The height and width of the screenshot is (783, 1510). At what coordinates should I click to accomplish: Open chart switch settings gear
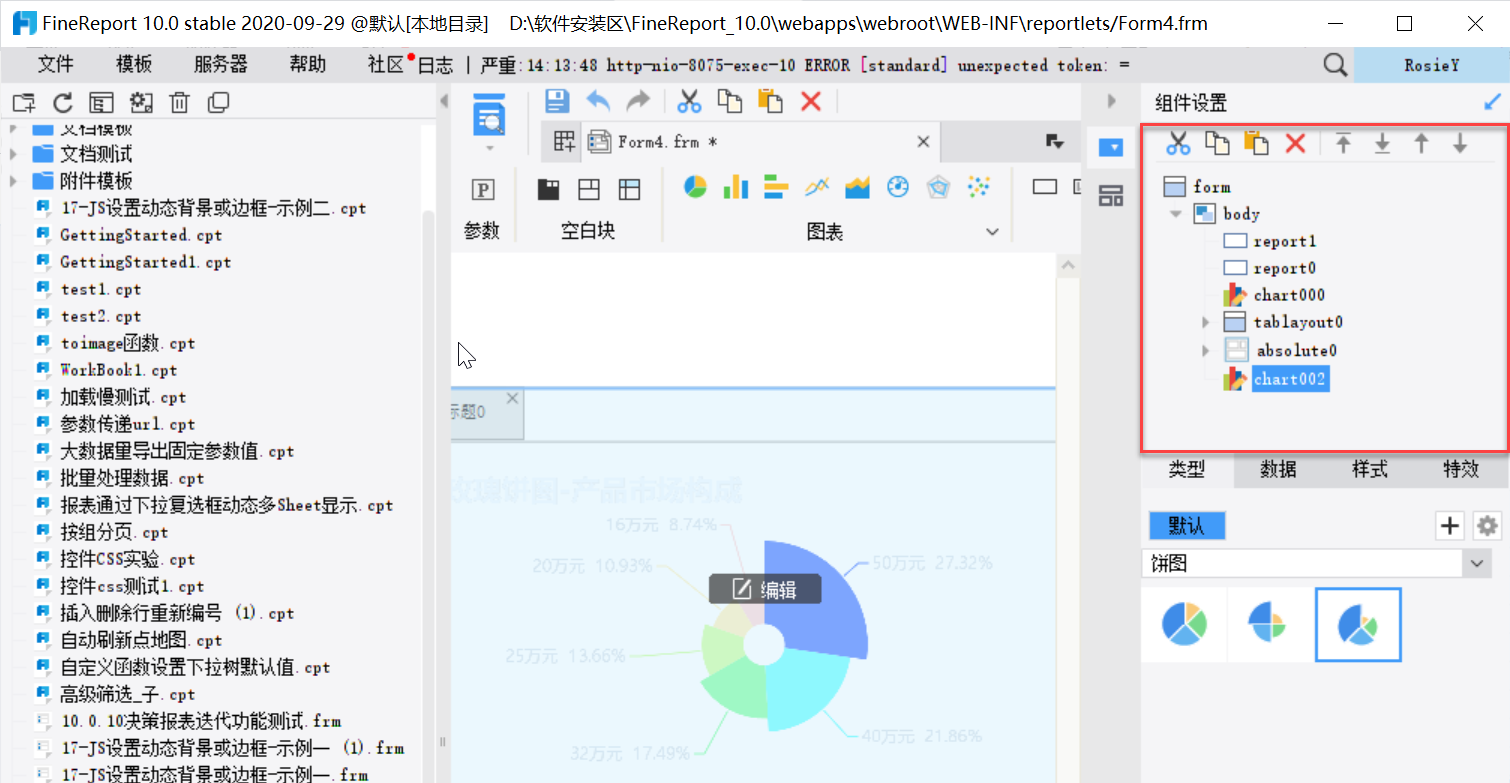coord(1488,525)
